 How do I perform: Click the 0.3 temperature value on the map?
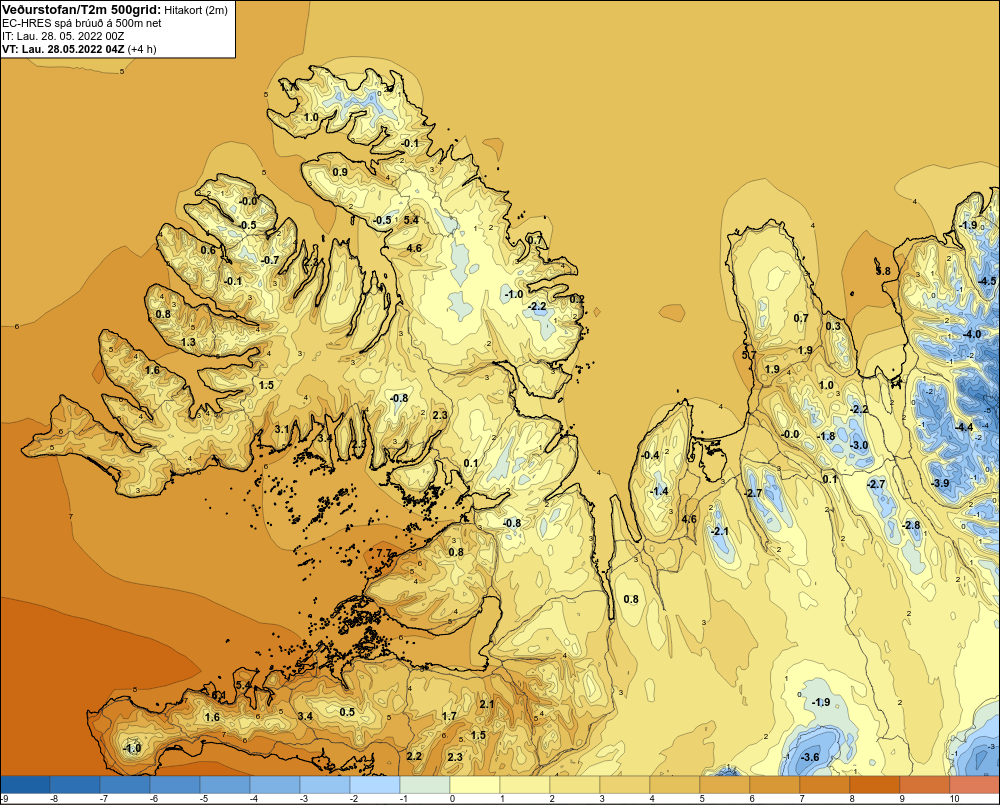coord(833,326)
